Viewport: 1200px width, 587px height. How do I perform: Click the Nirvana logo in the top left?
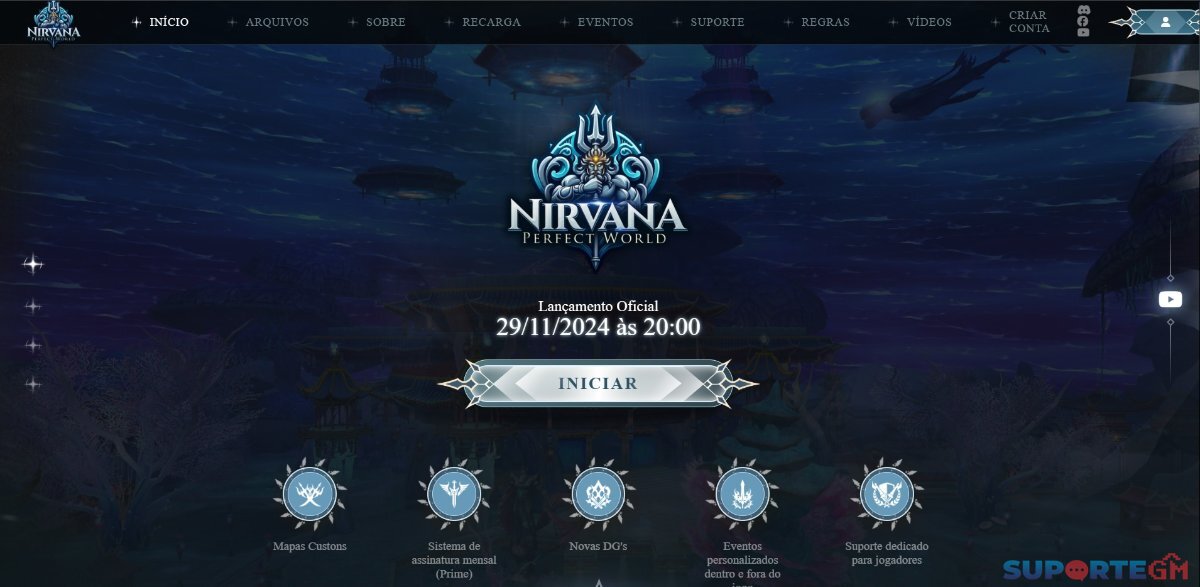click(x=54, y=22)
